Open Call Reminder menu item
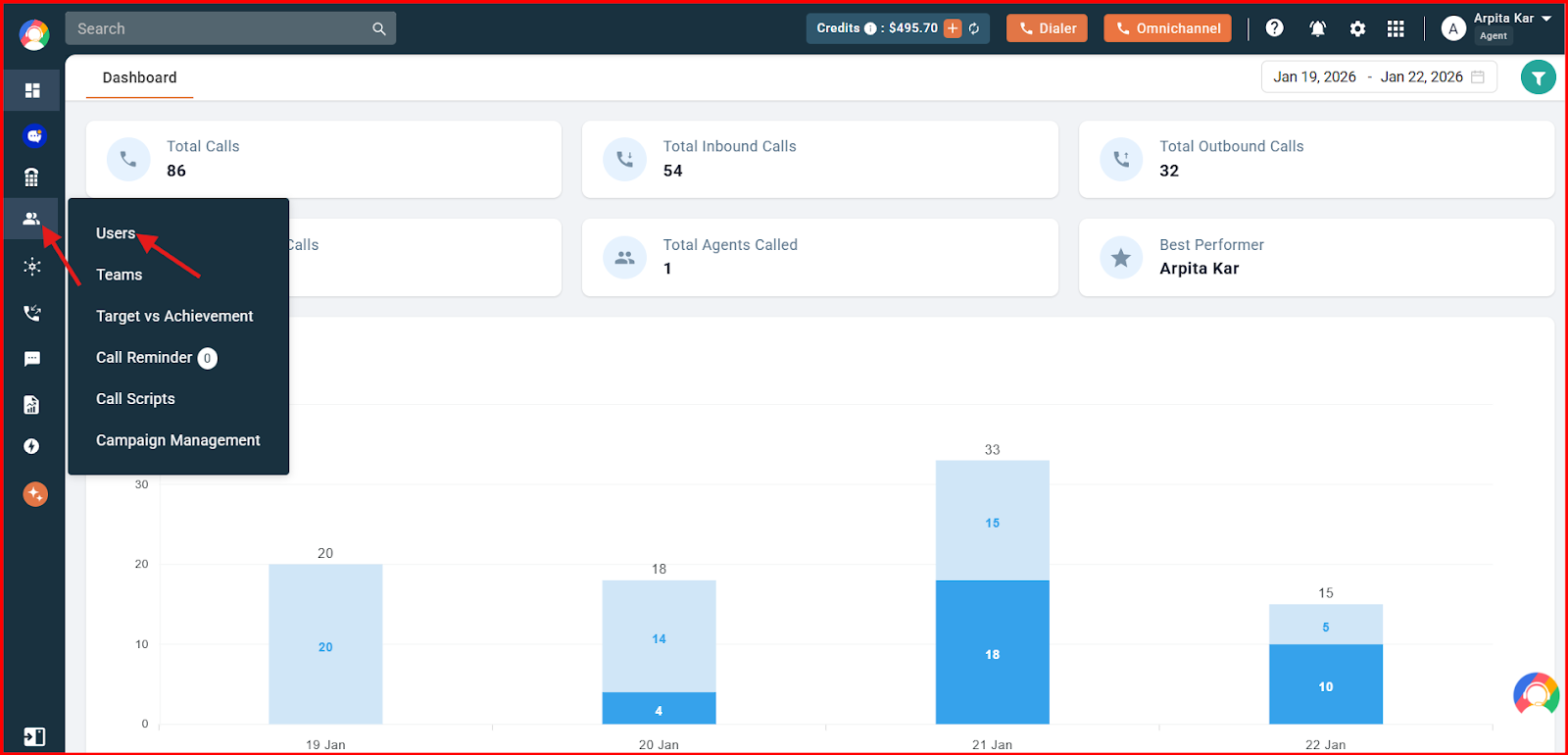1568x755 pixels. point(144,357)
